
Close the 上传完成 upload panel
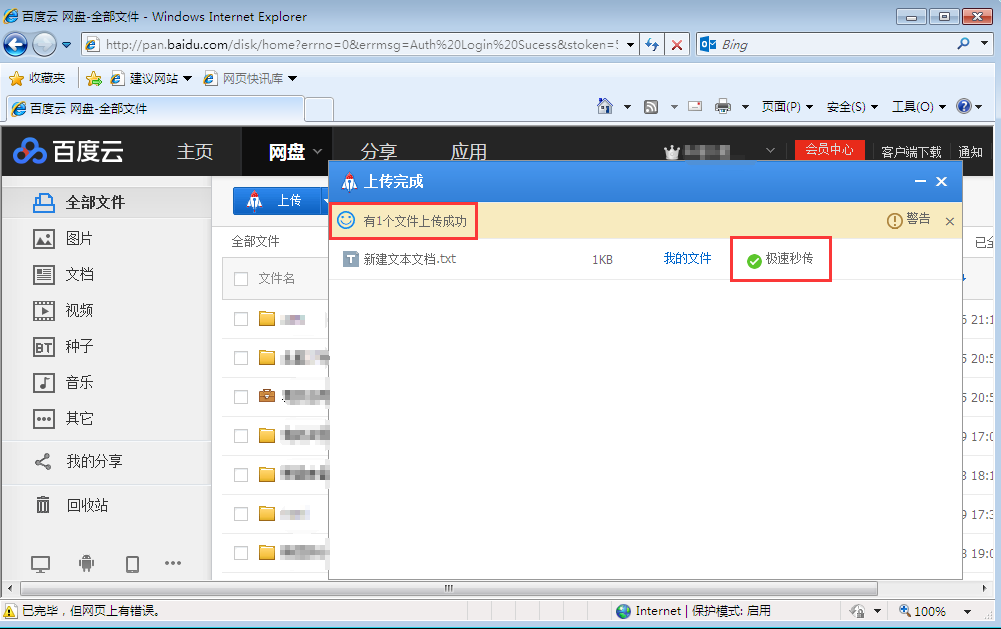tap(941, 181)
